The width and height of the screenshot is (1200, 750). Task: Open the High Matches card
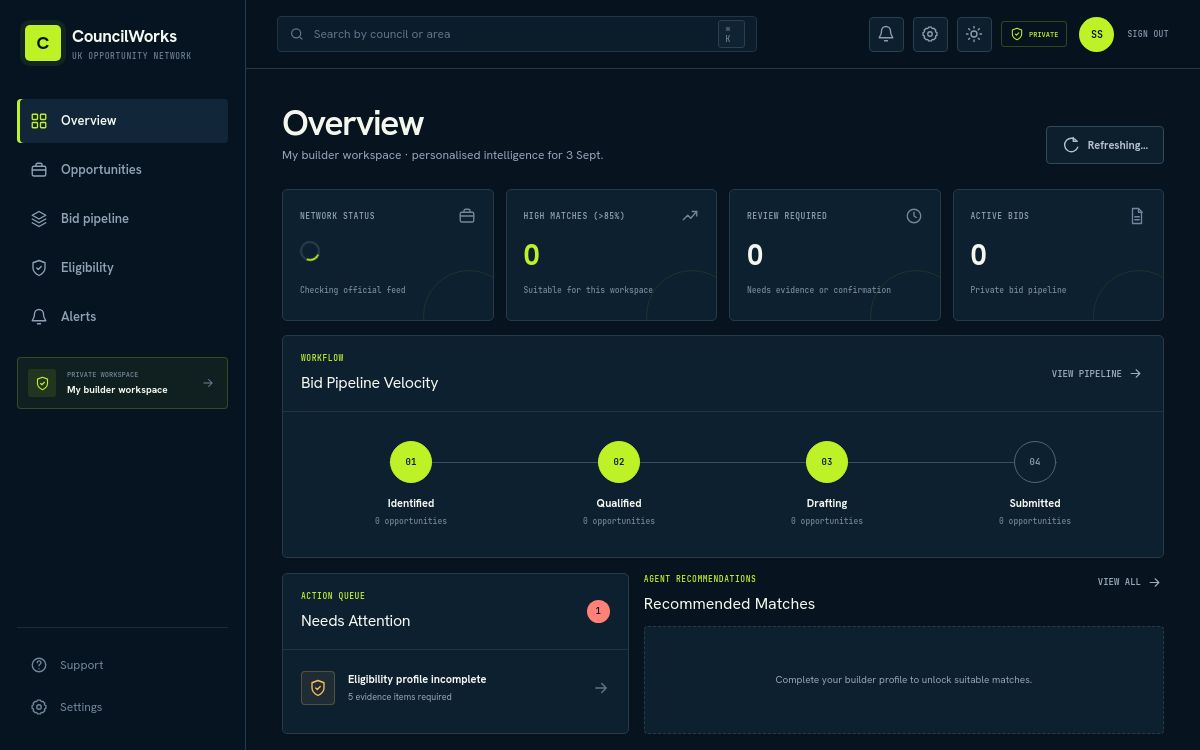click(x=611, y=255)
